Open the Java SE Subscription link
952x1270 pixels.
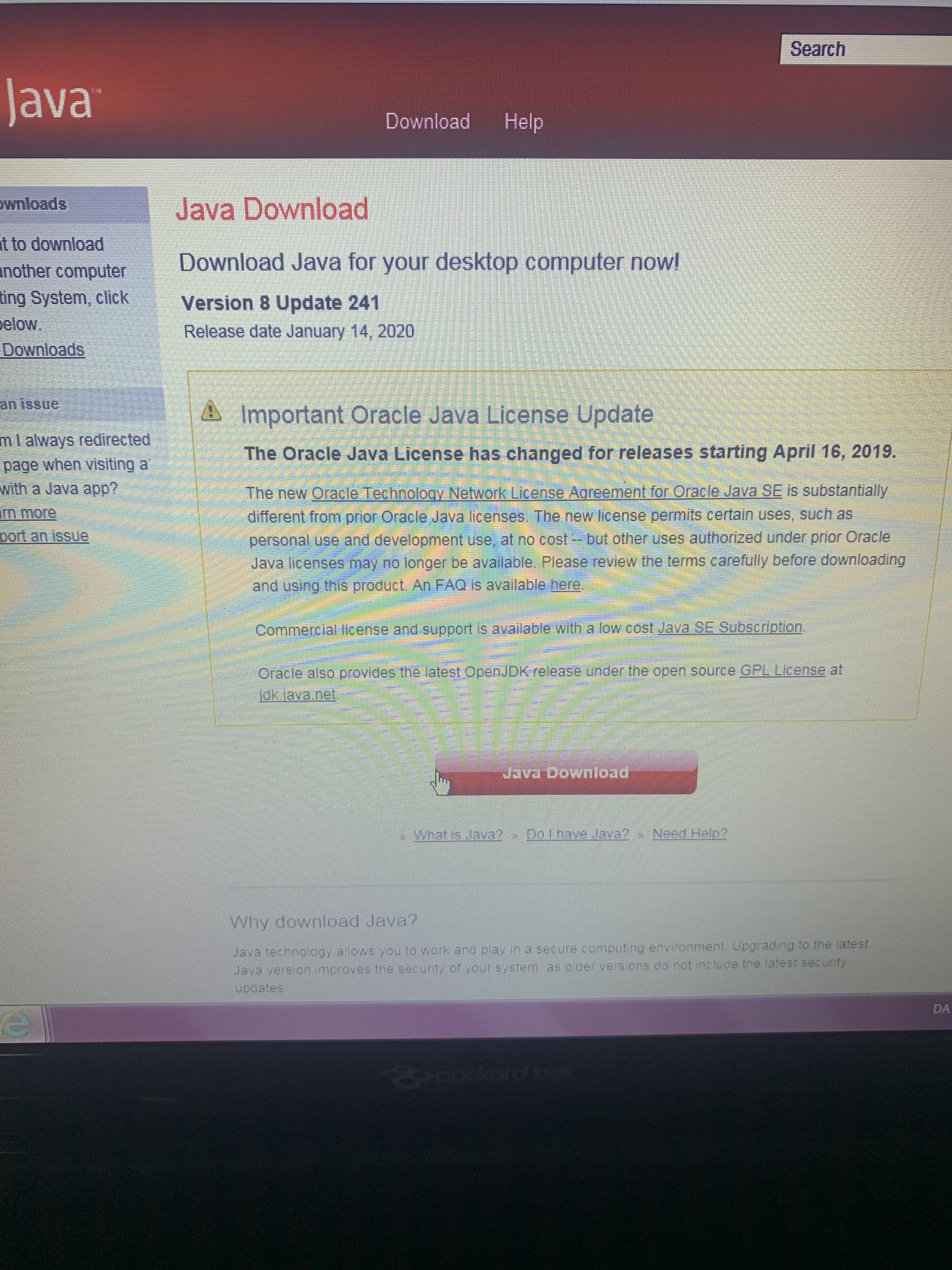point(729,627)
